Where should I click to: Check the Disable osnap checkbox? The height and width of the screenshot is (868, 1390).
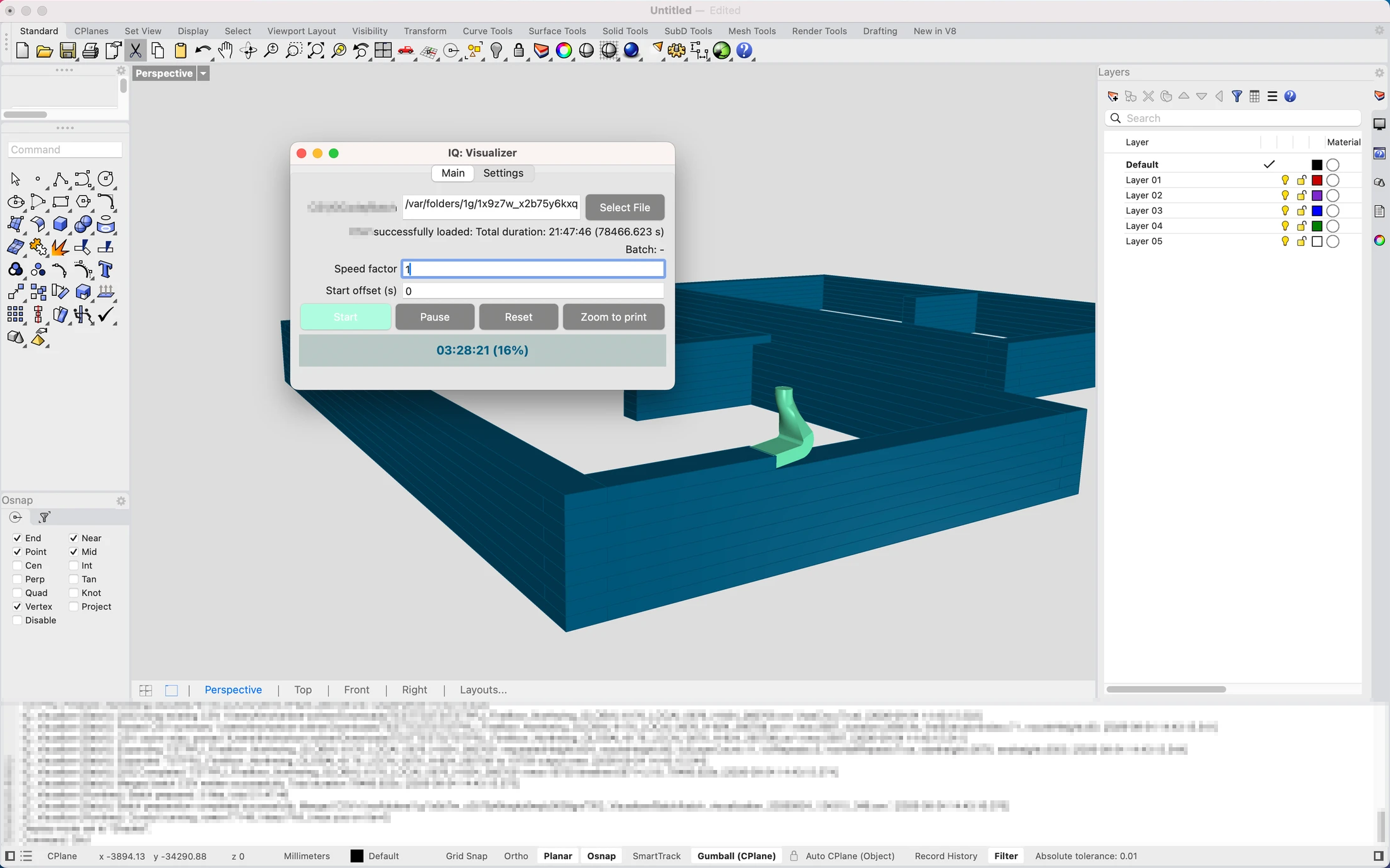(17, 620)
